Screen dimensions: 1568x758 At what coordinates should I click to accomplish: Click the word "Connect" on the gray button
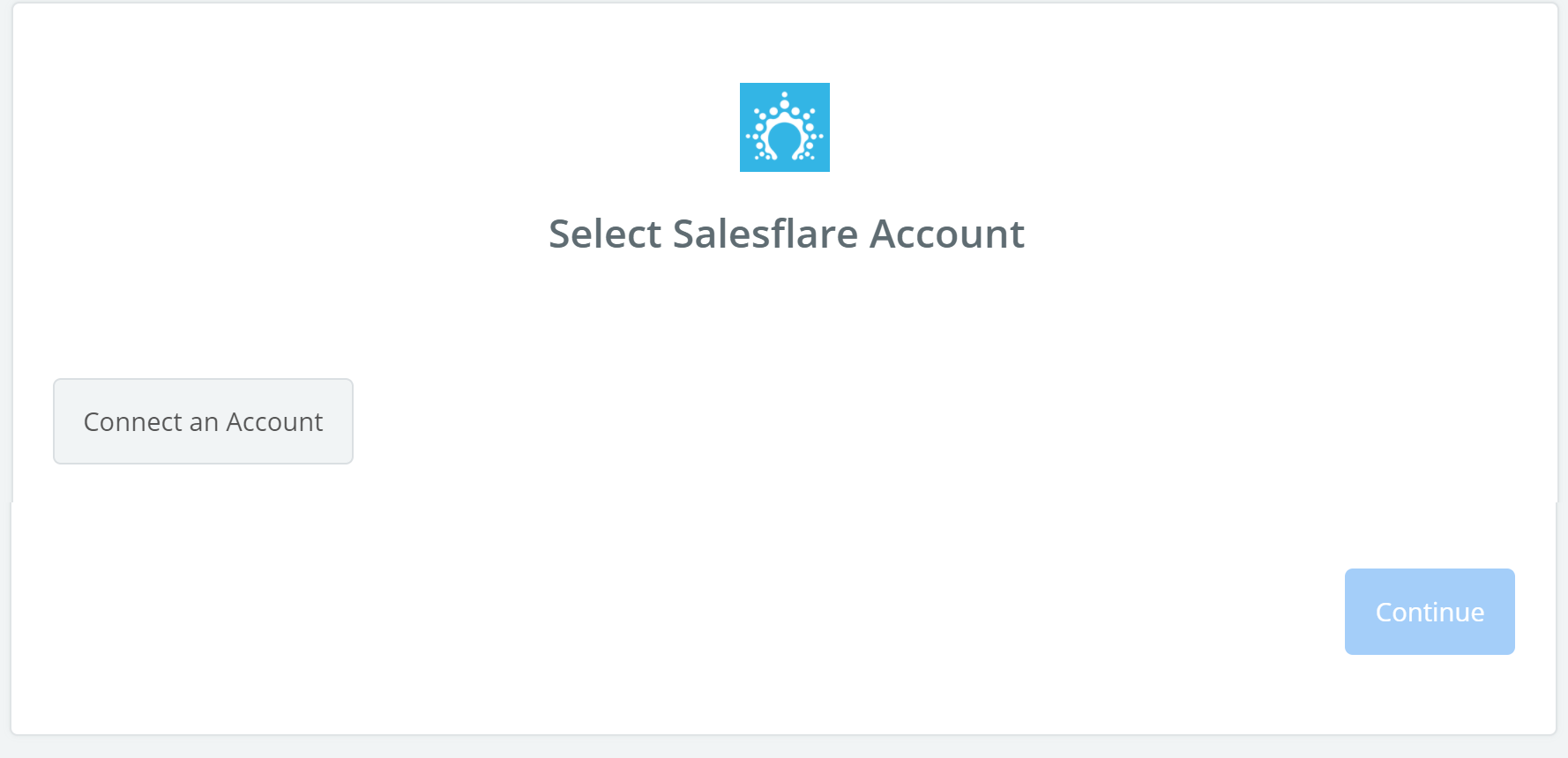132,422
